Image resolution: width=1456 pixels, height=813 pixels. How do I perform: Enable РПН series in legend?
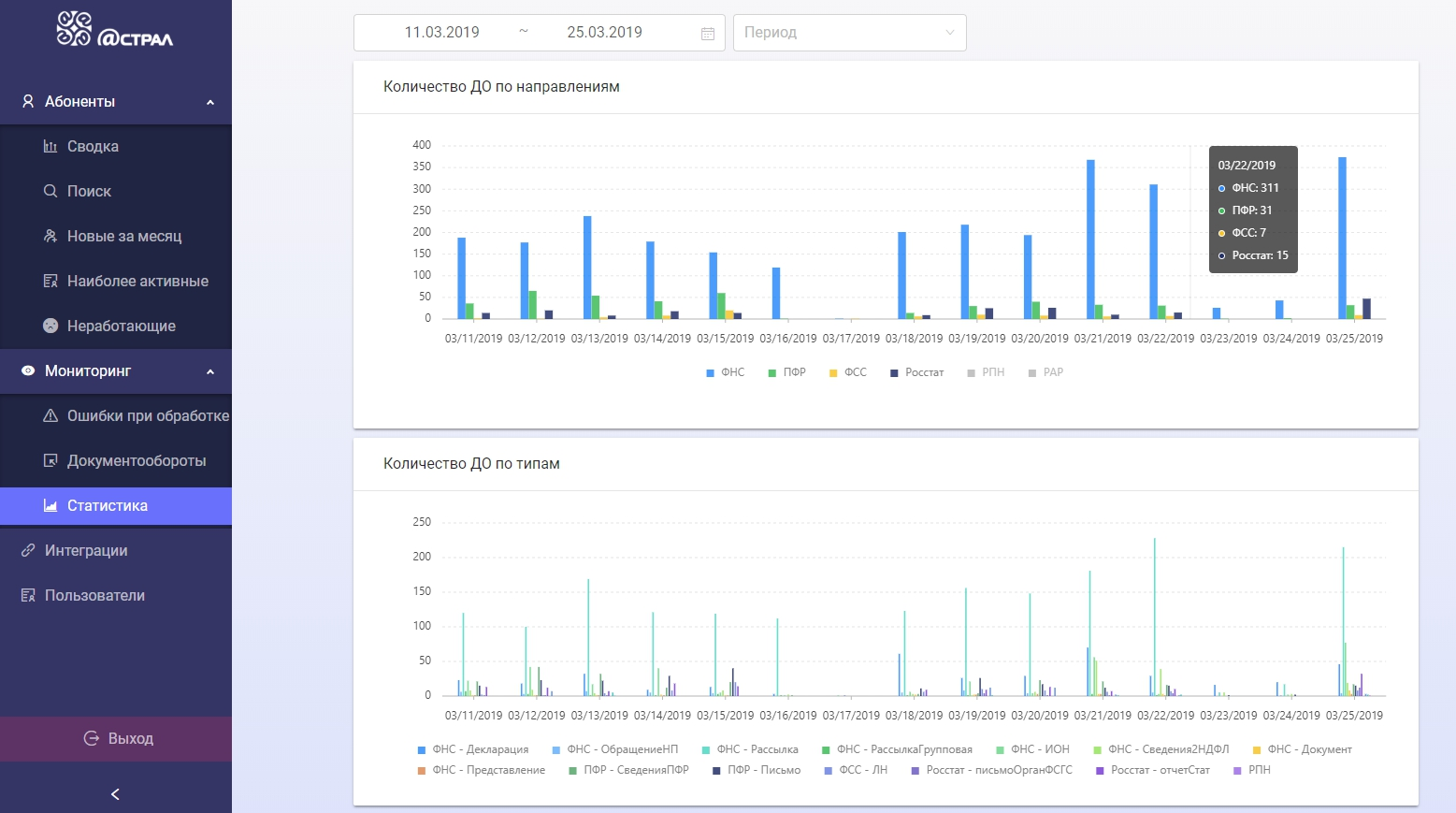(987, 372)
